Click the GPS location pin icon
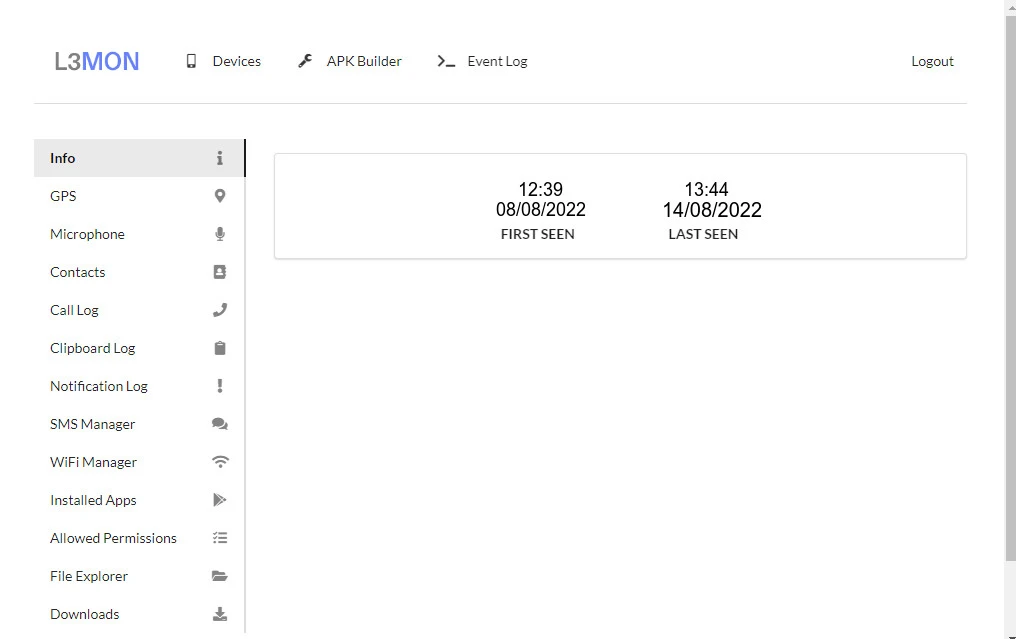Viewport: 1016px width, 639px height. (x=220, y=196)
